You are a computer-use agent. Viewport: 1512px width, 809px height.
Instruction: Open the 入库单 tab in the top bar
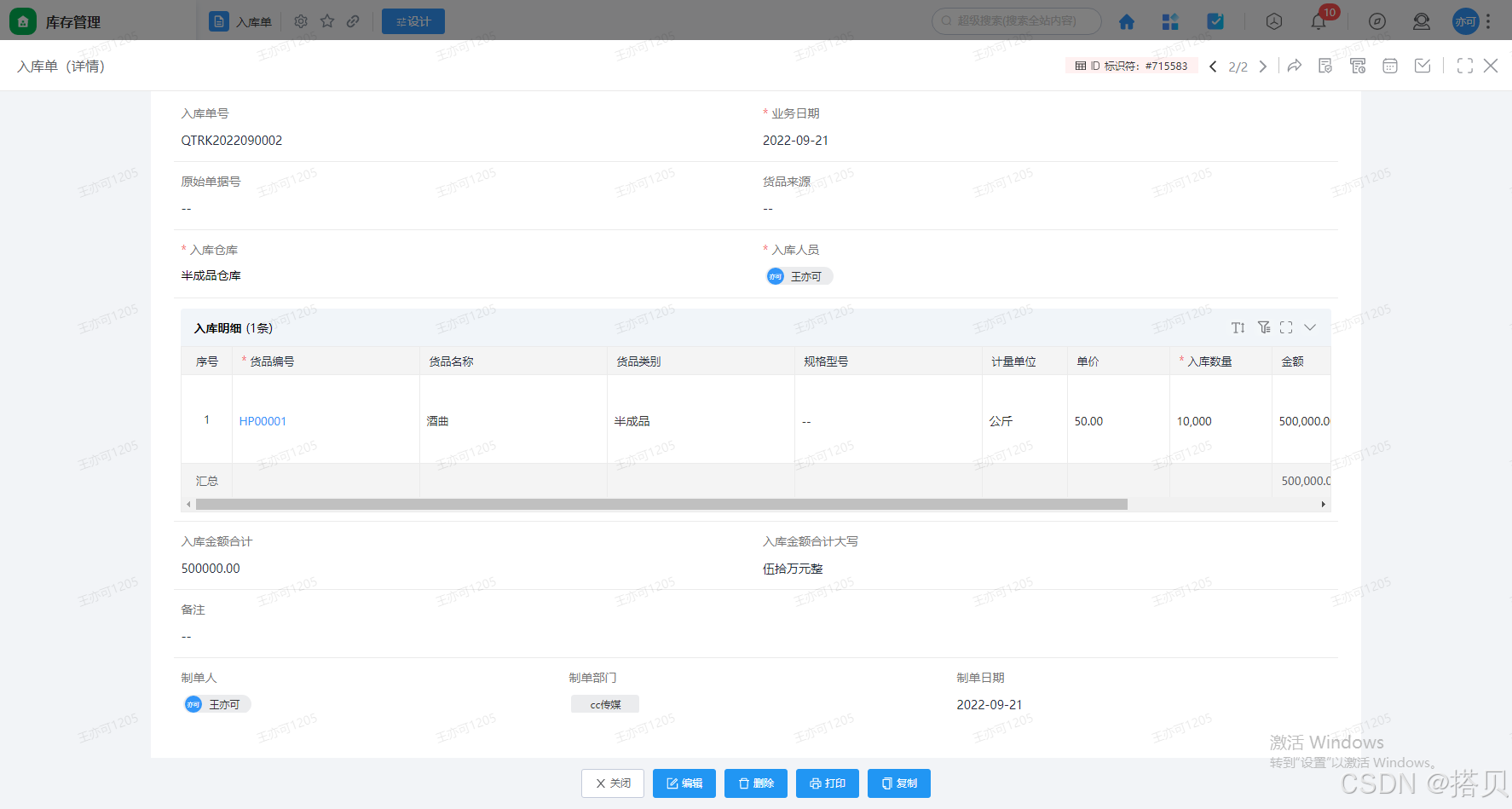[241, 21]
